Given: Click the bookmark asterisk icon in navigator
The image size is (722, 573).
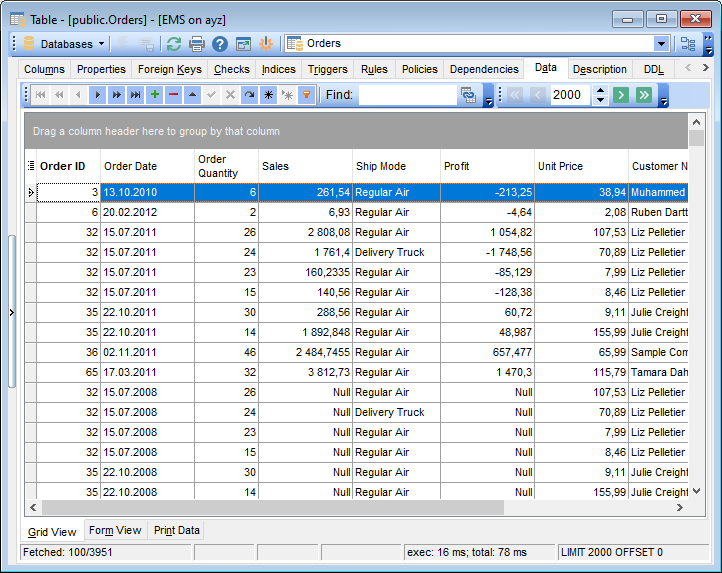Looking at the screenshot, I should pyautogui.click(x=268, y=95).
